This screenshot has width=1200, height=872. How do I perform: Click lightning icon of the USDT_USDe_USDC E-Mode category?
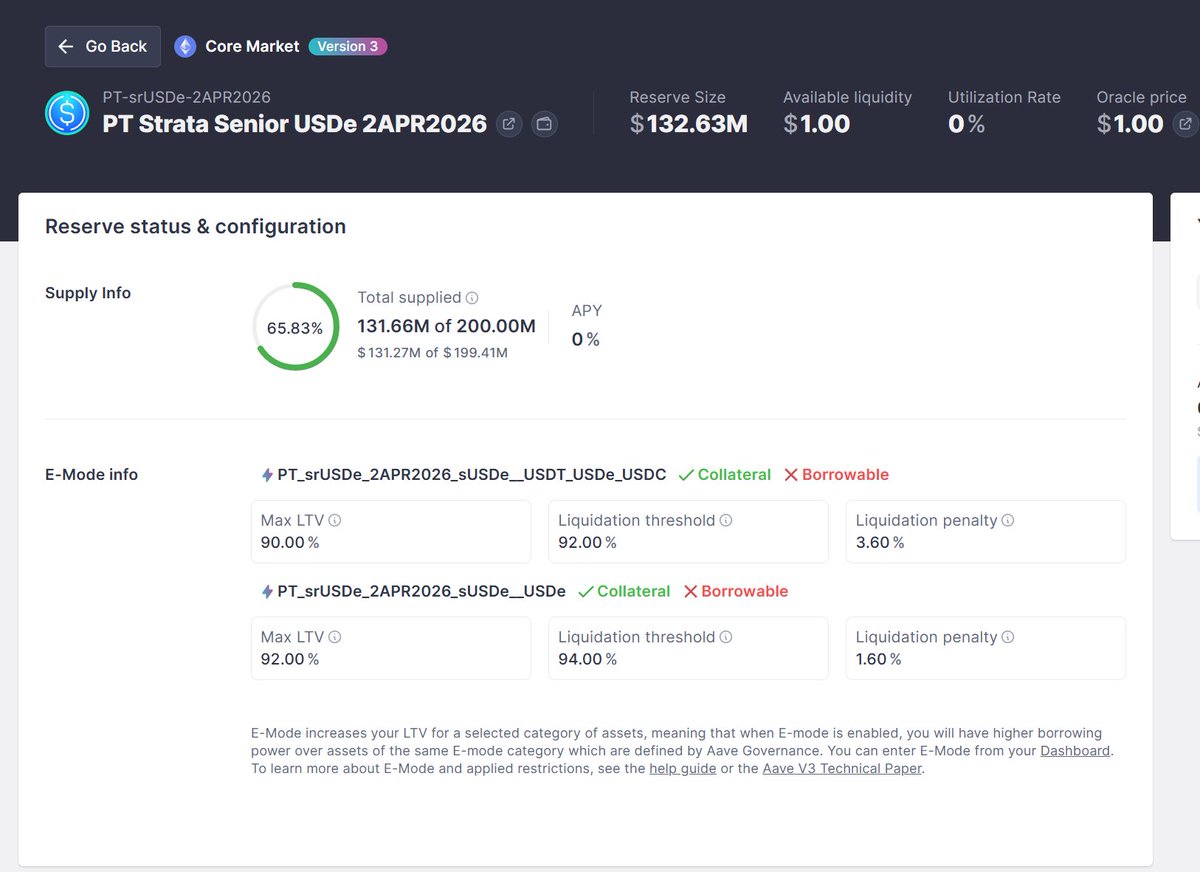pos(267,475)
